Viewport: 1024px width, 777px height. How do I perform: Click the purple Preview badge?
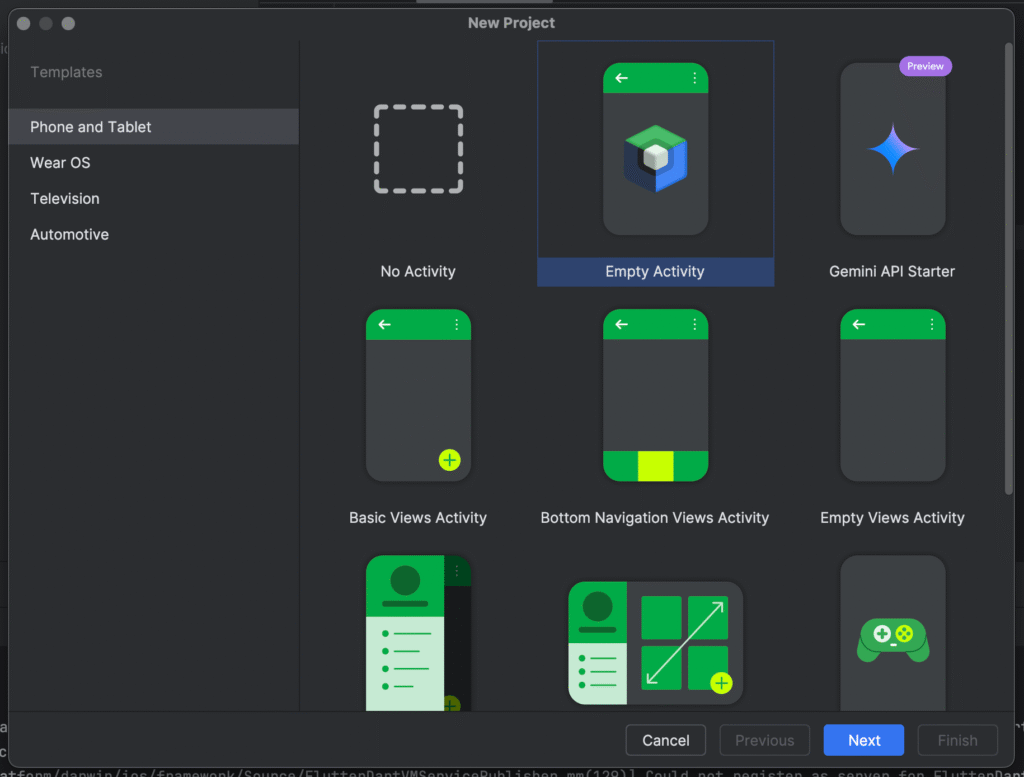tap(925, 66)
